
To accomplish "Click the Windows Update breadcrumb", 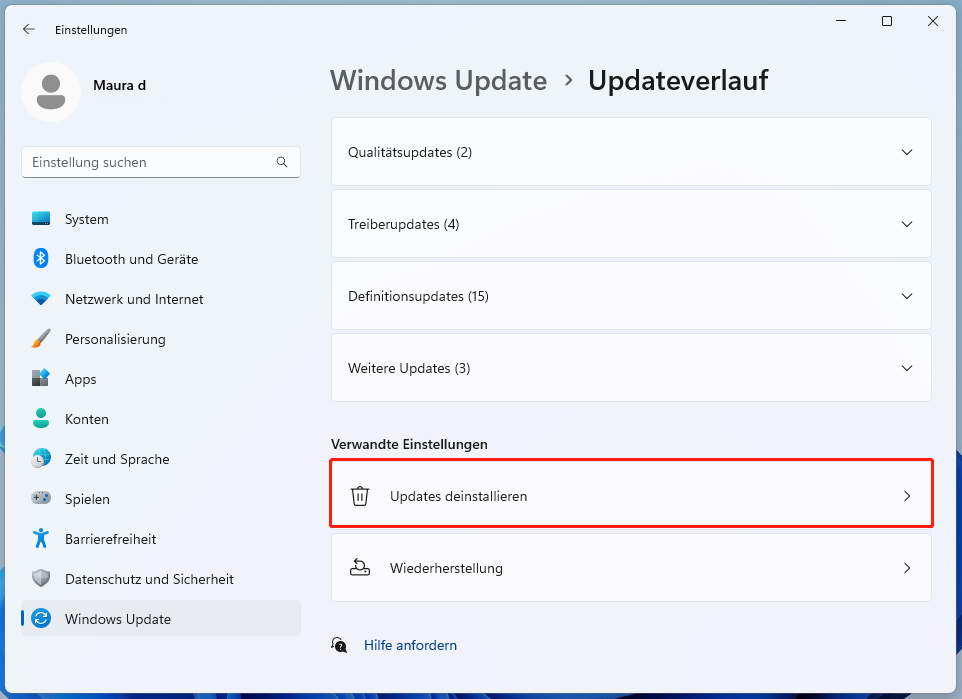I will pyautogui.click(x=438, y=80).
